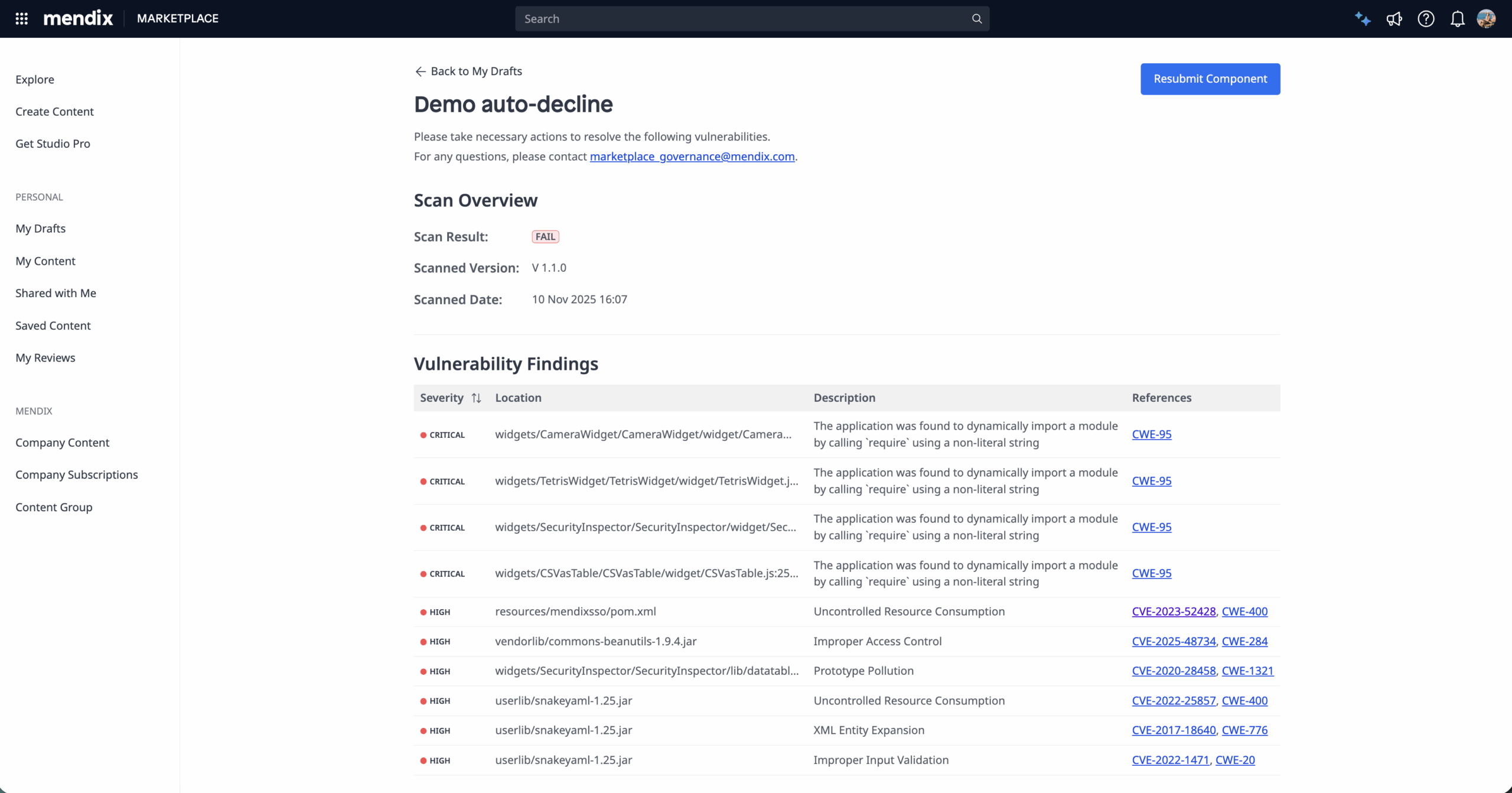
Task: Open the profile avatar menu
Action: click(1487, 18)
